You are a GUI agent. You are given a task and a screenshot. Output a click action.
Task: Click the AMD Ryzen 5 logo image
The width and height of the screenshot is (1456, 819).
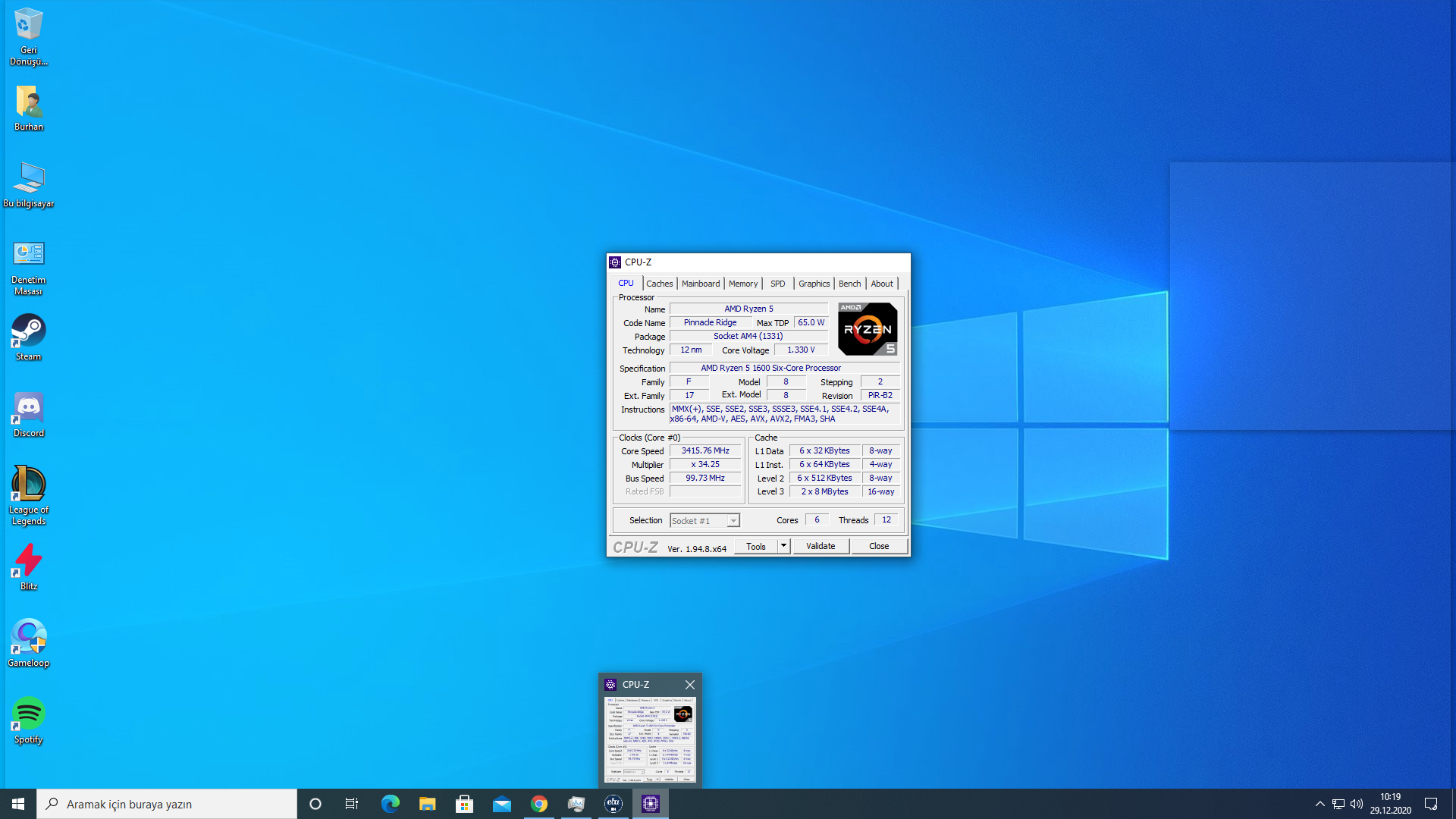(868, 328)
